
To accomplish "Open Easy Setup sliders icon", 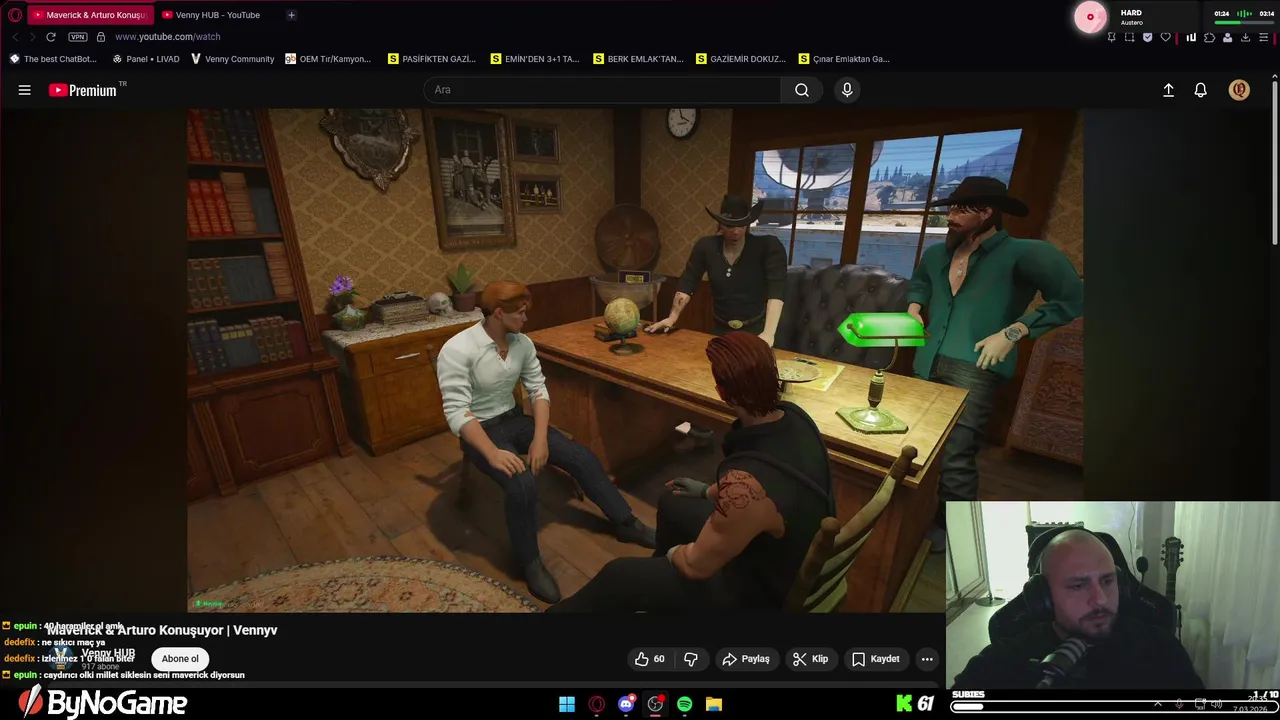I will click(1265, 37).
